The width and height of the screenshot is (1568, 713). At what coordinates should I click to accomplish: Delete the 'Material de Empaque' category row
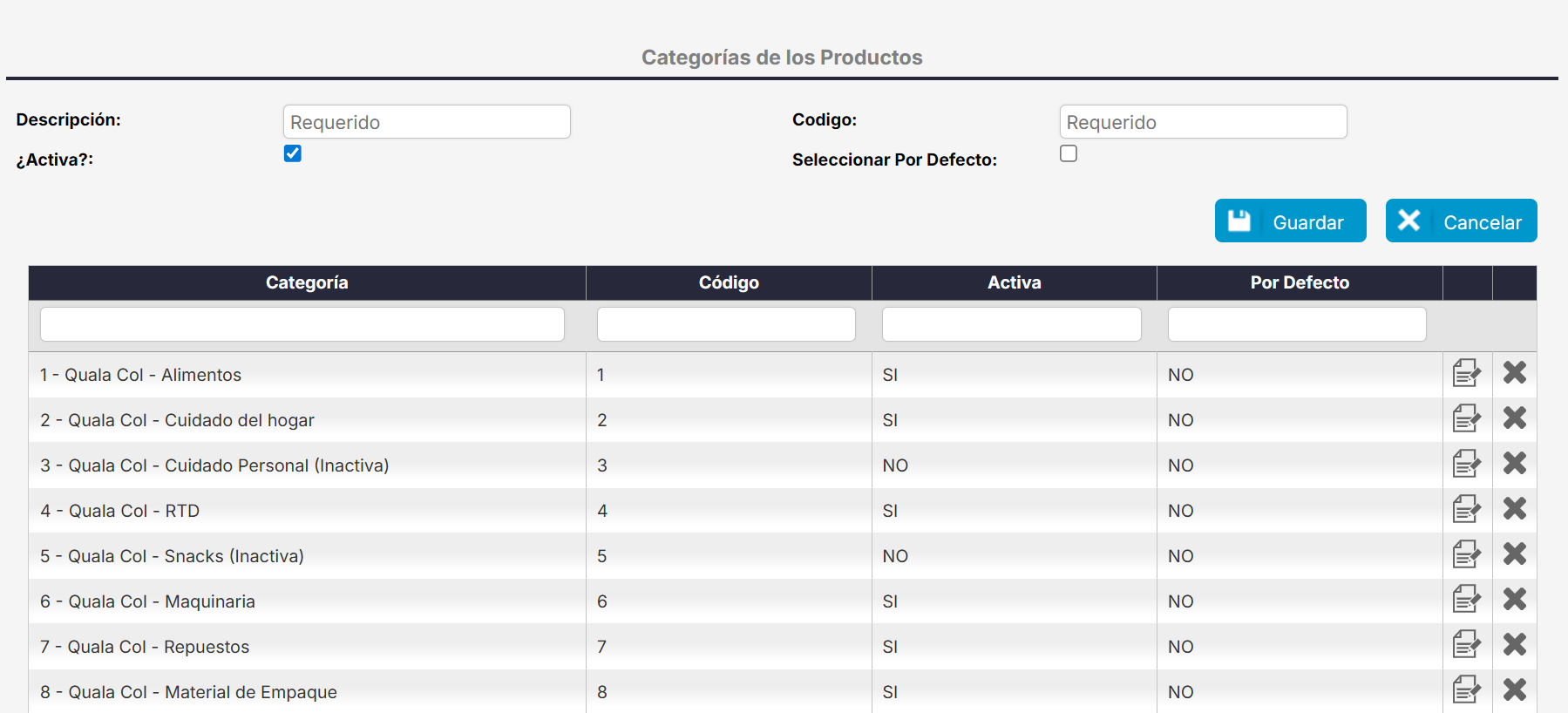point(1515,690)
